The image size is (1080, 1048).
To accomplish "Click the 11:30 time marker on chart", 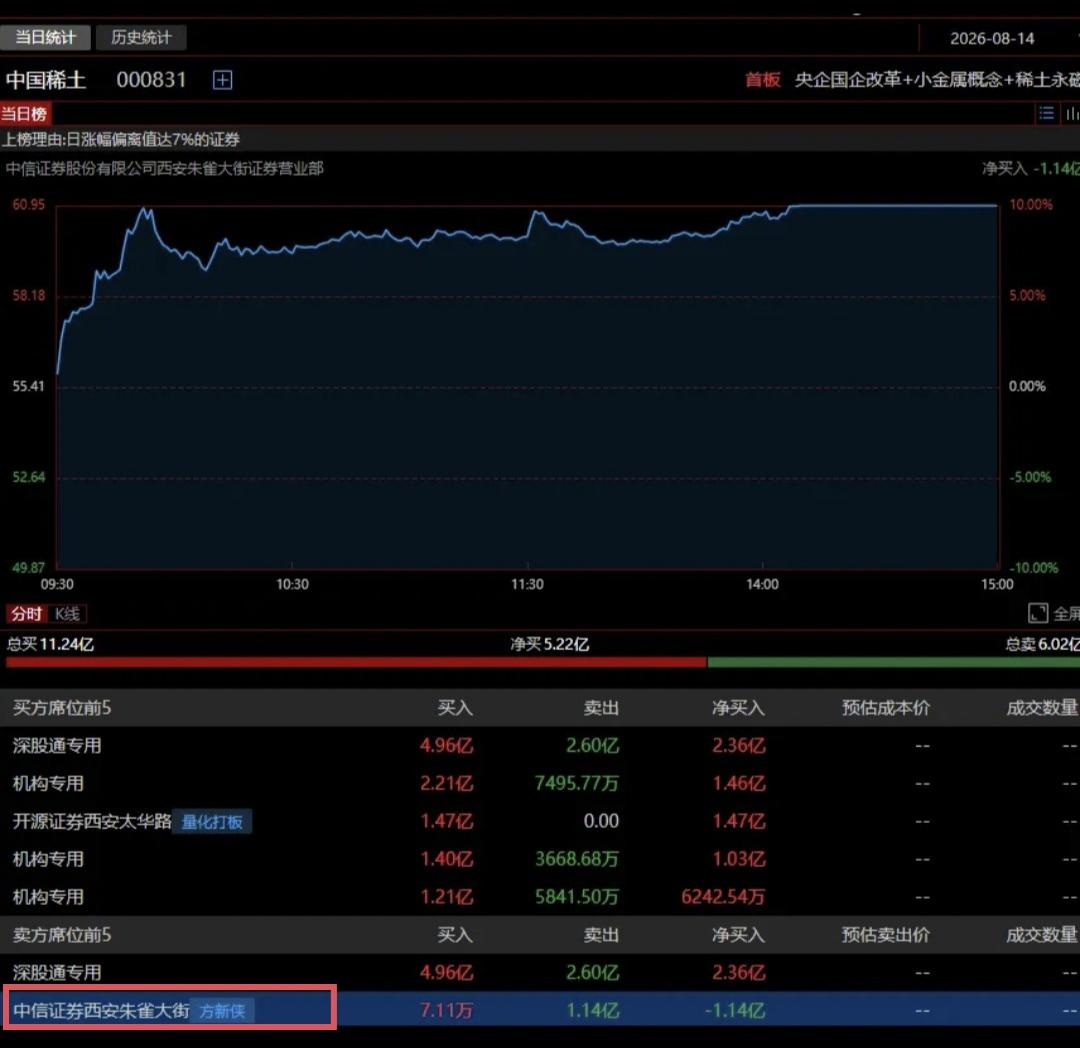I will coord(527,585).
